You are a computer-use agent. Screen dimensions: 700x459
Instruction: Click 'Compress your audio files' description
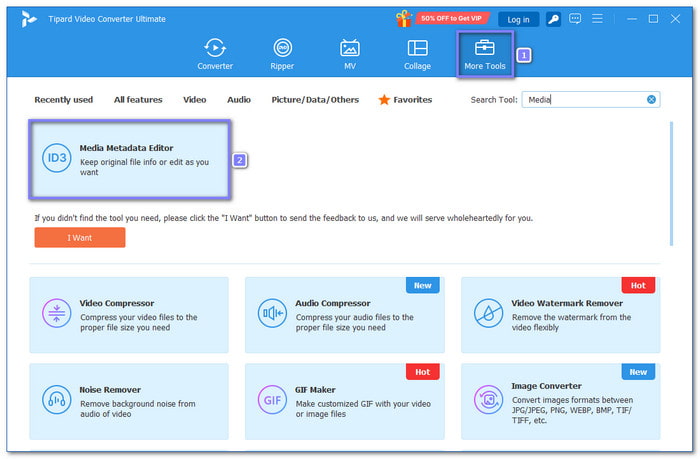(x=354, y=322)
